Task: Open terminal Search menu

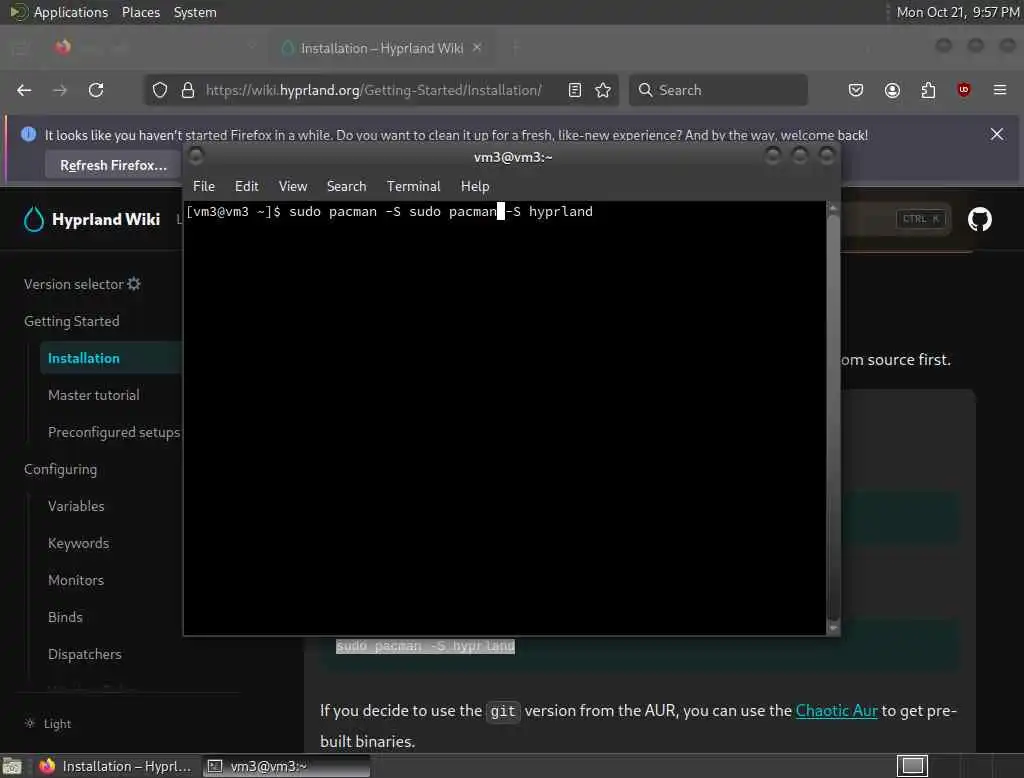Action: click(x=346, y=186)
